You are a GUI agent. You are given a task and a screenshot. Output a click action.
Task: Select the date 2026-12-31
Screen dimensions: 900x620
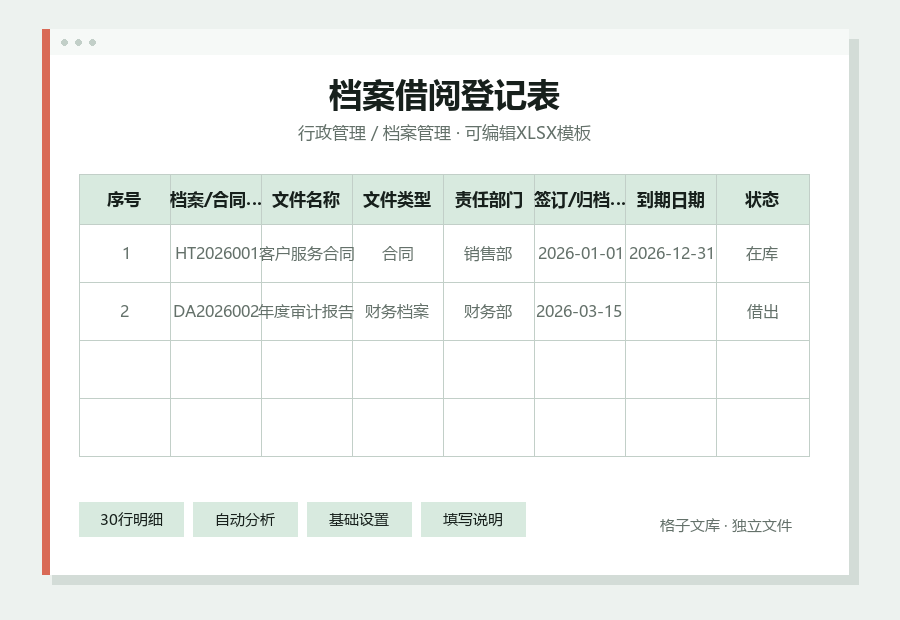click(671, 254)
